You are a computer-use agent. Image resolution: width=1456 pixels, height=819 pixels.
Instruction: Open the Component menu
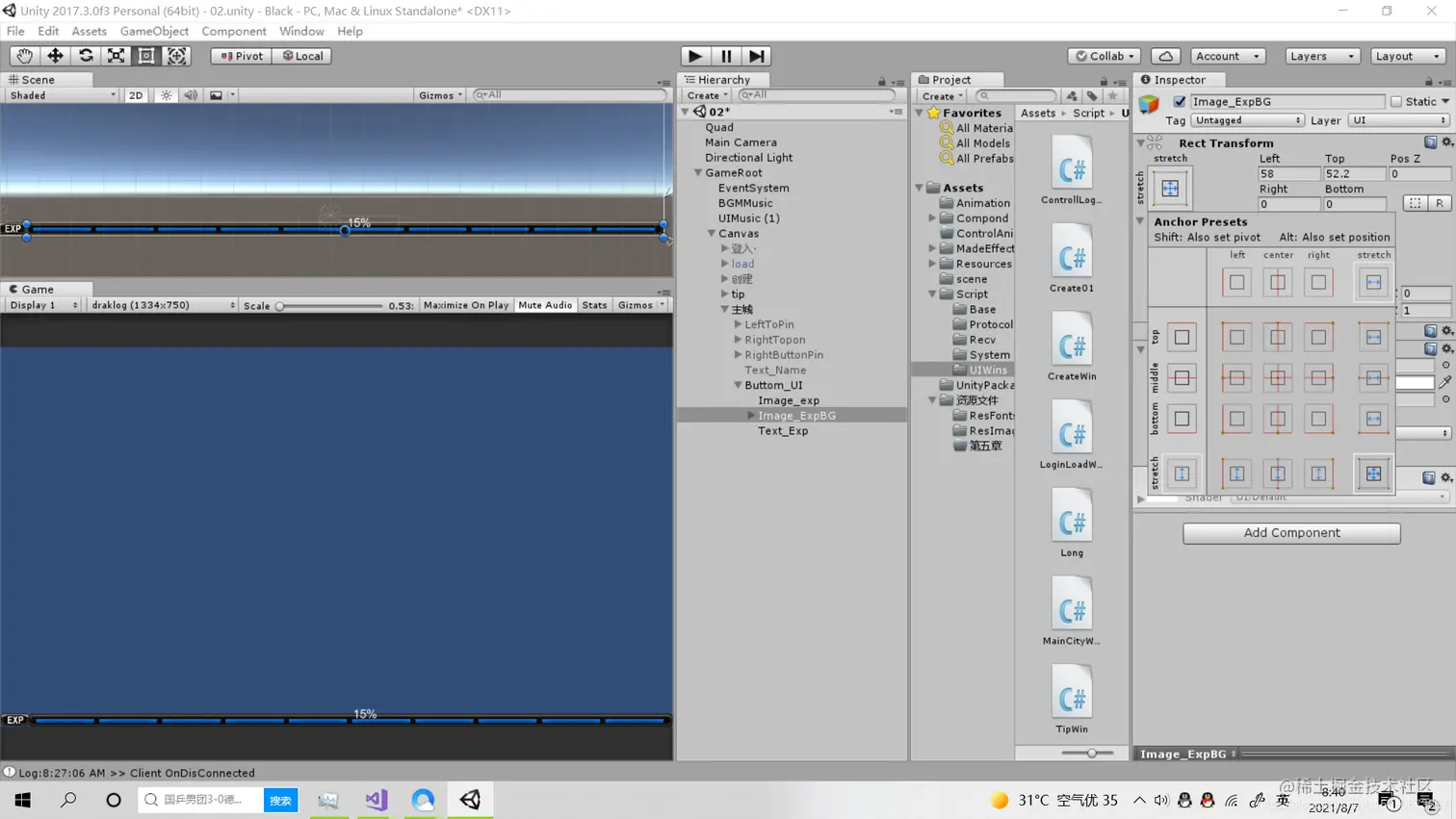tap(234, 31)
